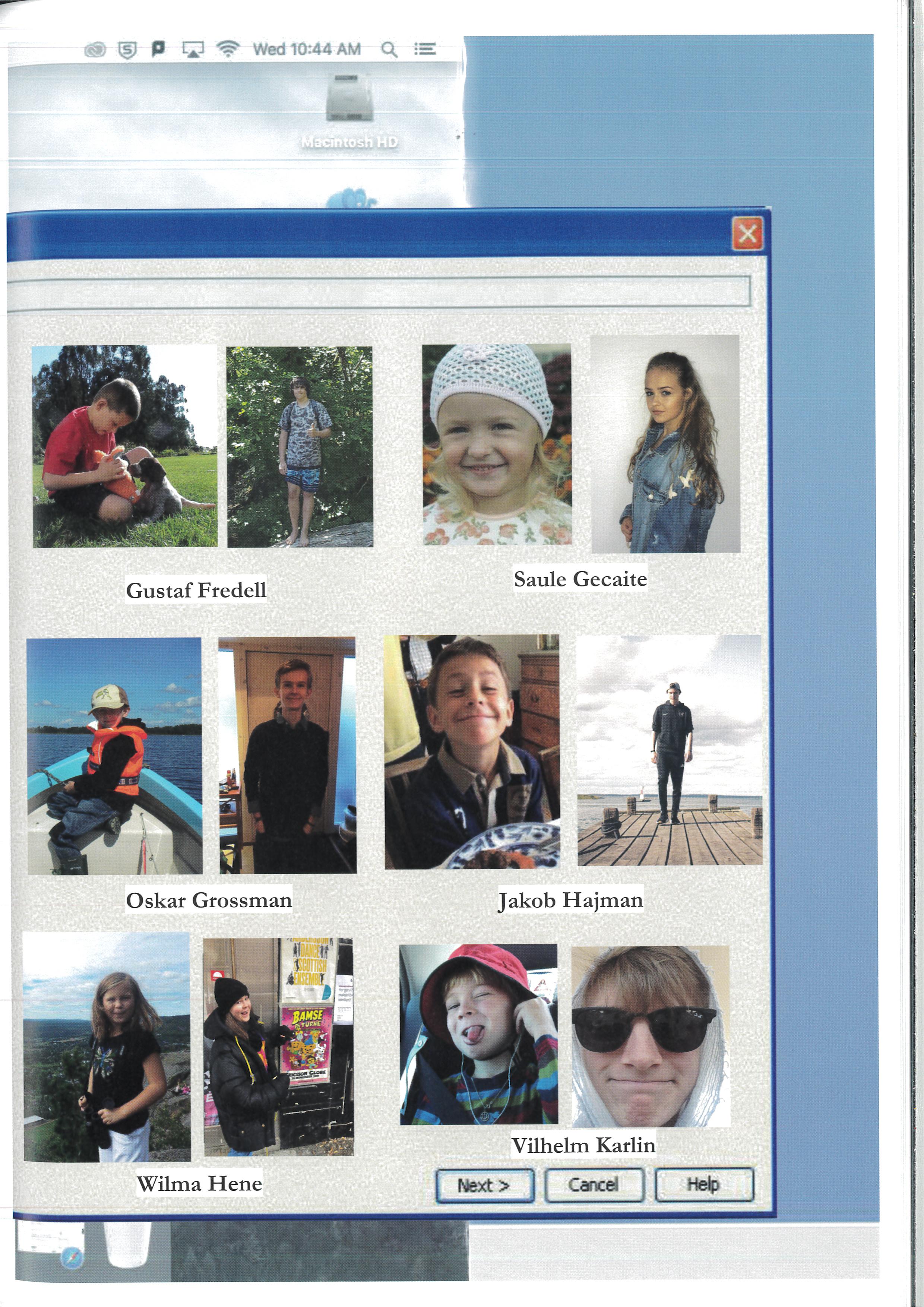Click the black P flag menu bar icon
Viewport: 924px width, 1307px height.
coord(158,50)
